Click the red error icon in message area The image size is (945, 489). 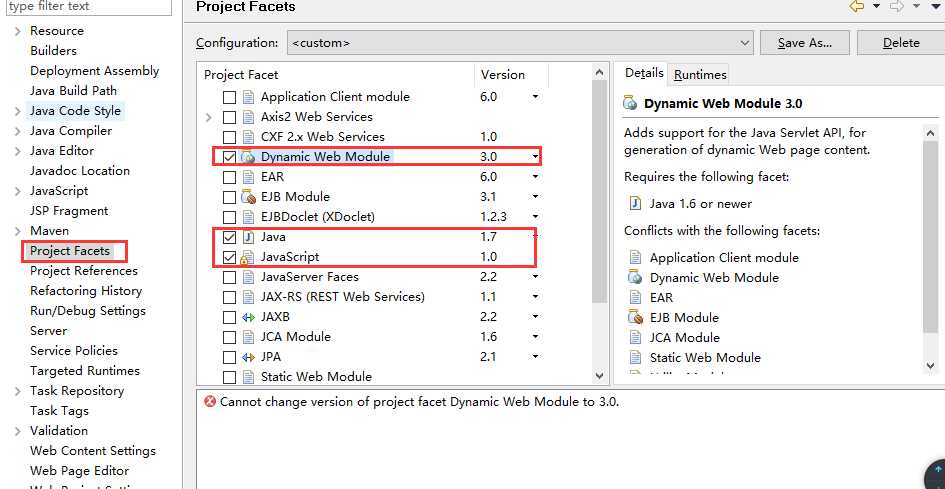(x=210, y=402)
